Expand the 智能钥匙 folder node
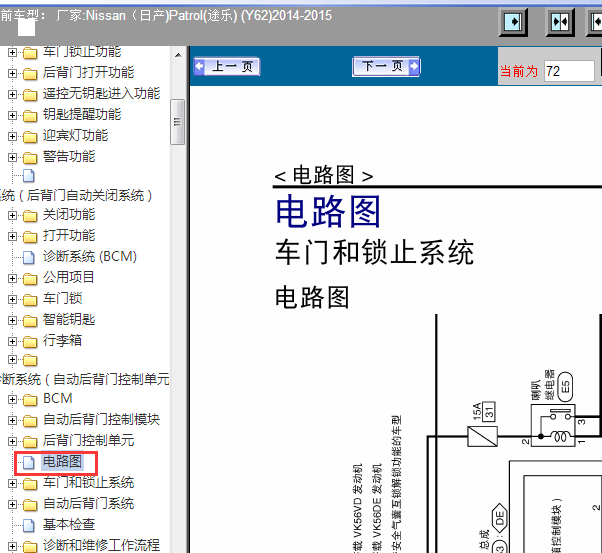 coord(12,320)
